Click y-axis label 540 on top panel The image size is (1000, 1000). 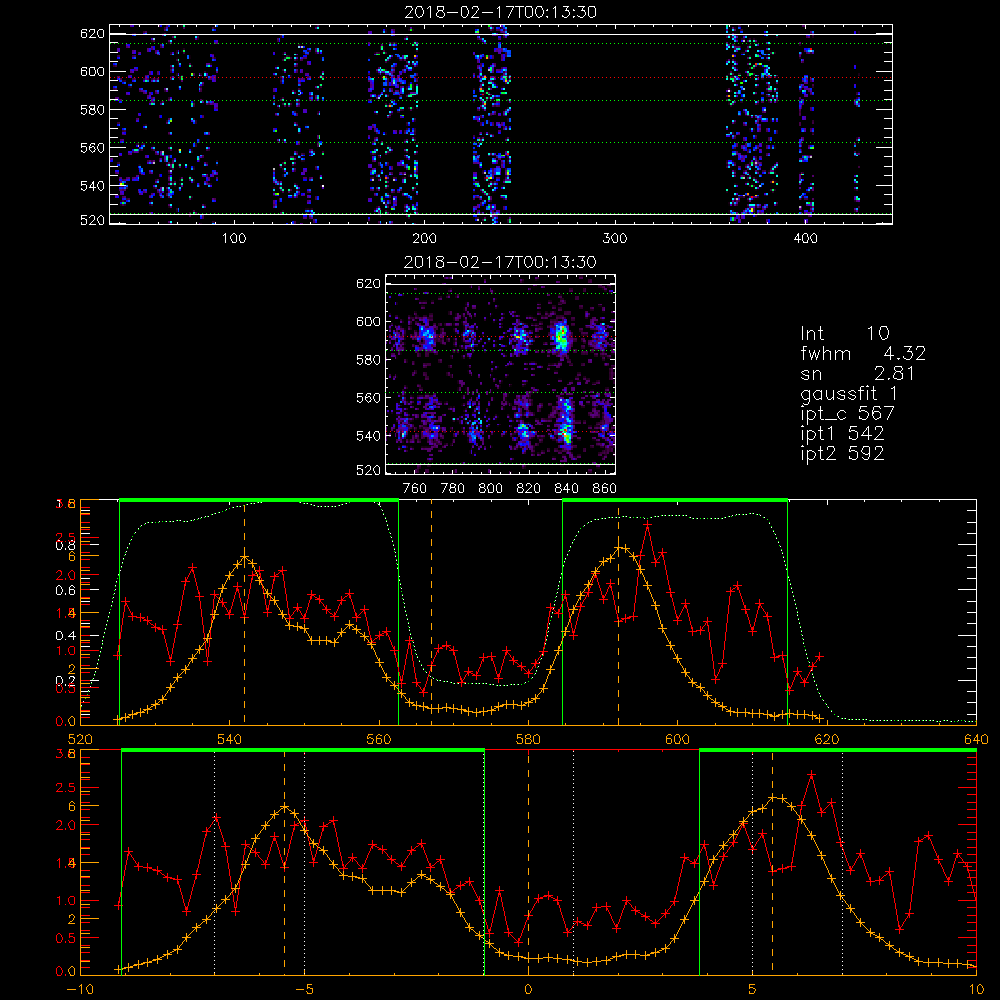(92, 186)
